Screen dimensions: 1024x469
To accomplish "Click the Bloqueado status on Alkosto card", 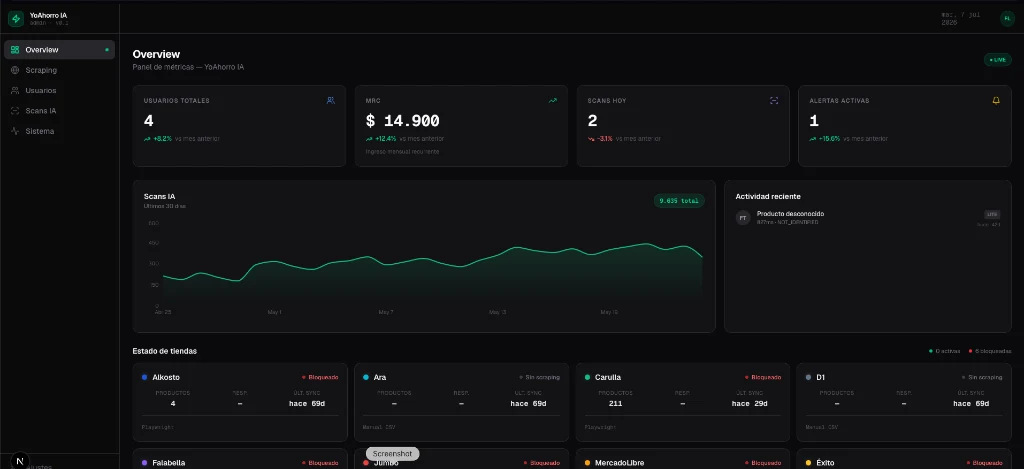I will click(x=320, y=377).
